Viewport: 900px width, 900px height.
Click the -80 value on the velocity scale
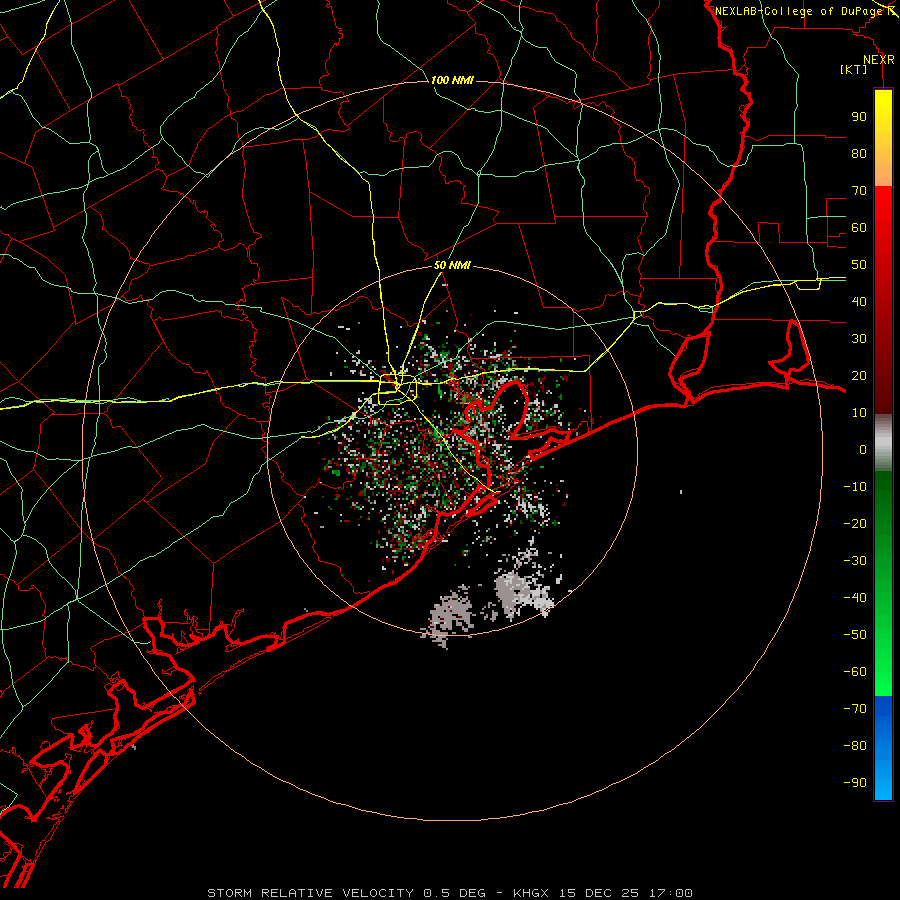pos(855,746)
